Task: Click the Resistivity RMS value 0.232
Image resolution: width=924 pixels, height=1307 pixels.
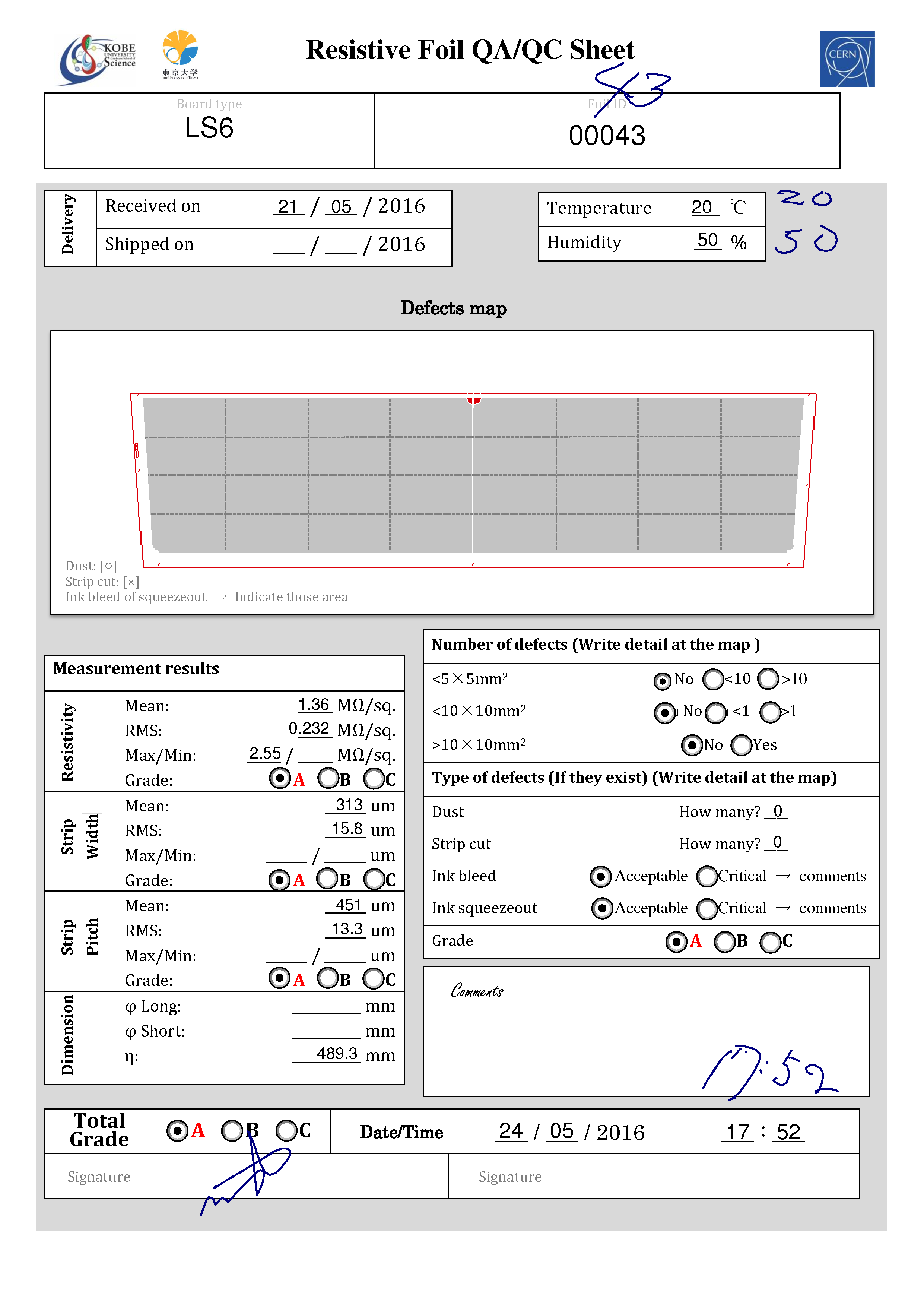Action: pos(309,729)
